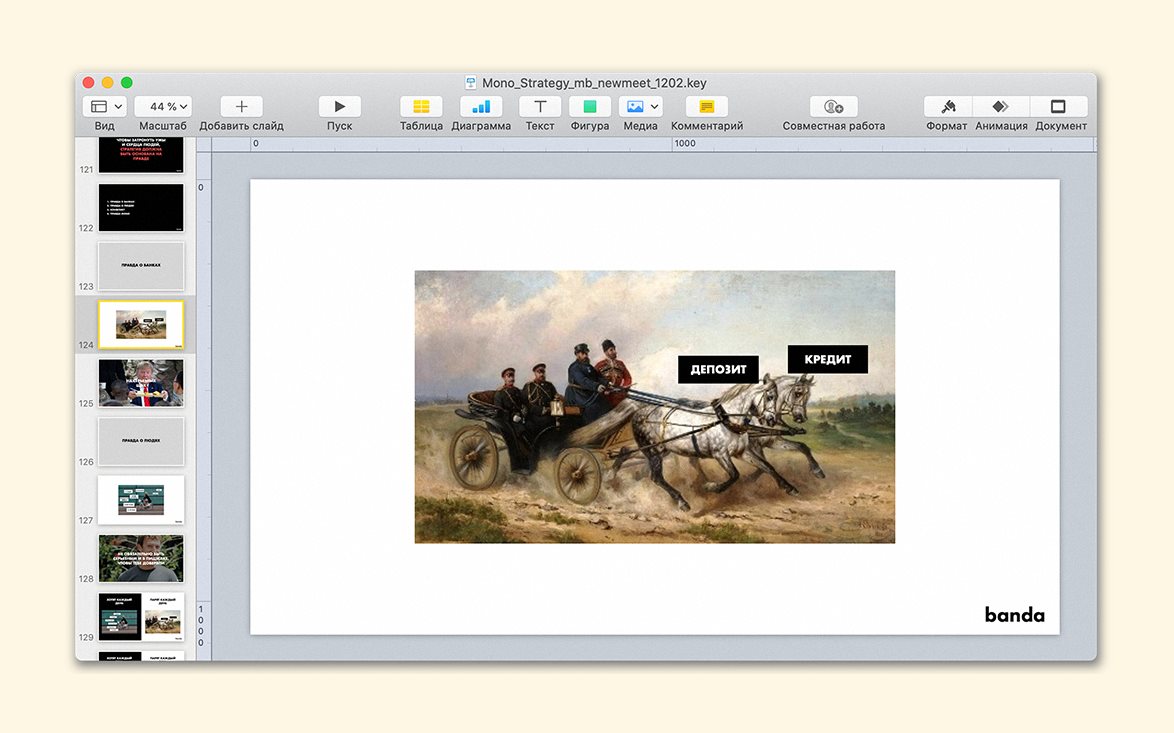Open the View (Вид) menu button

click(104, 106)
